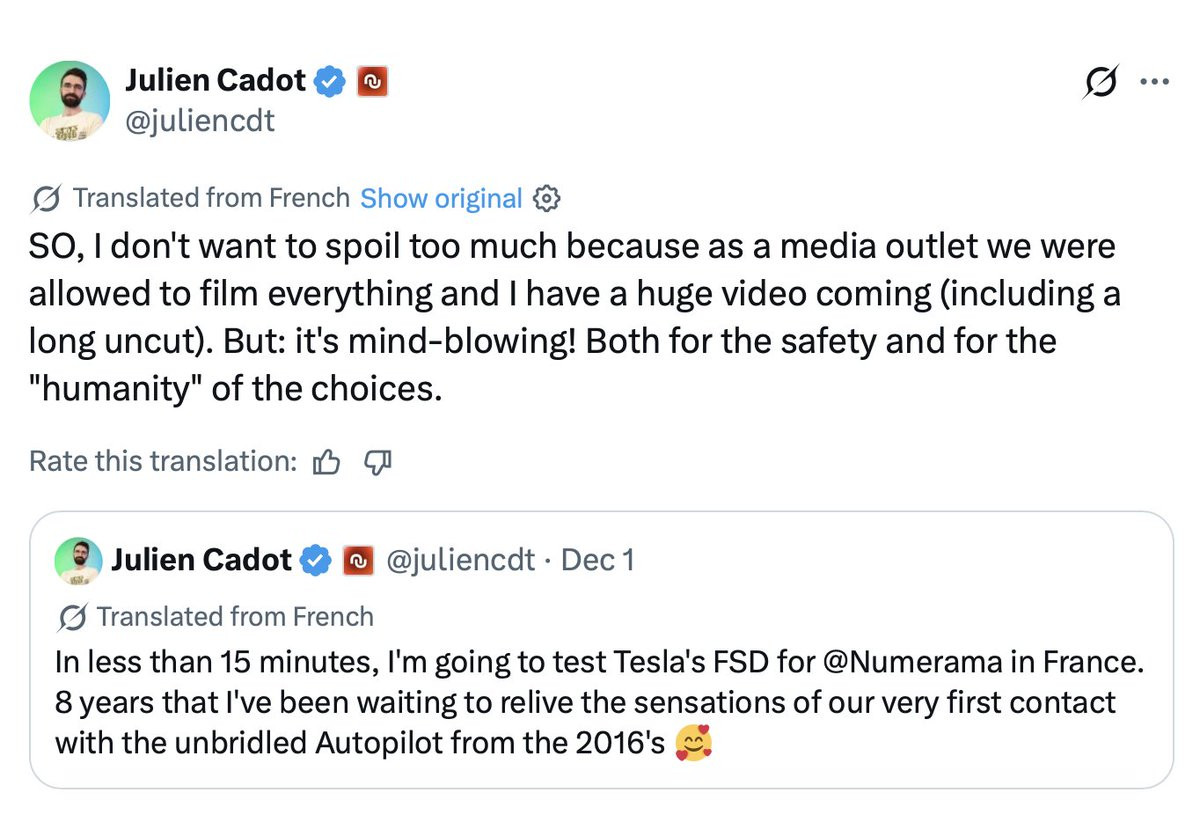Screen dimensions: 1200x822
Task: Click red affiliation badge in quoted post
Action: click(357, 561)
